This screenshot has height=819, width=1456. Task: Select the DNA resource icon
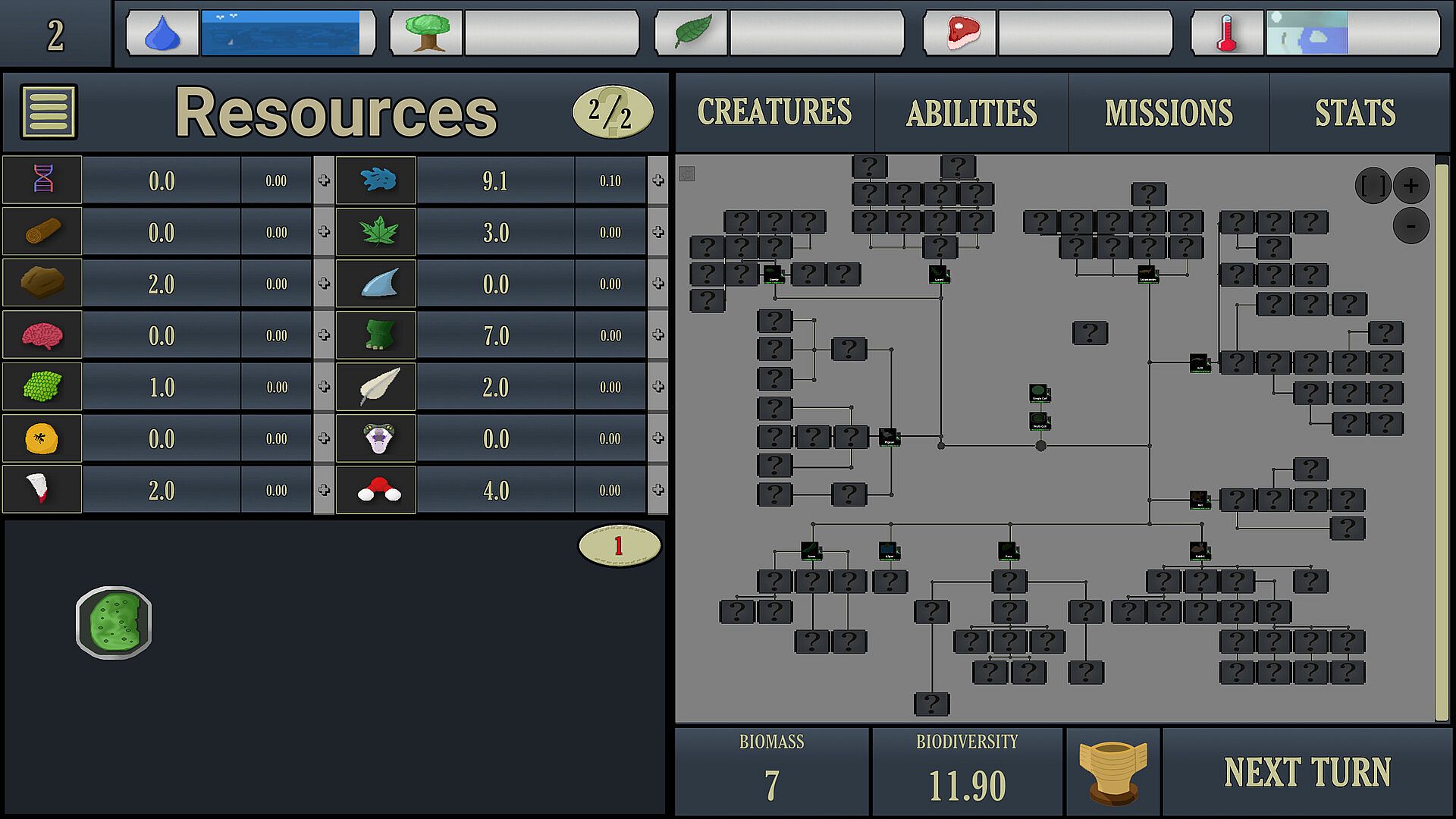pyautogui.click(x=42, y=180)
